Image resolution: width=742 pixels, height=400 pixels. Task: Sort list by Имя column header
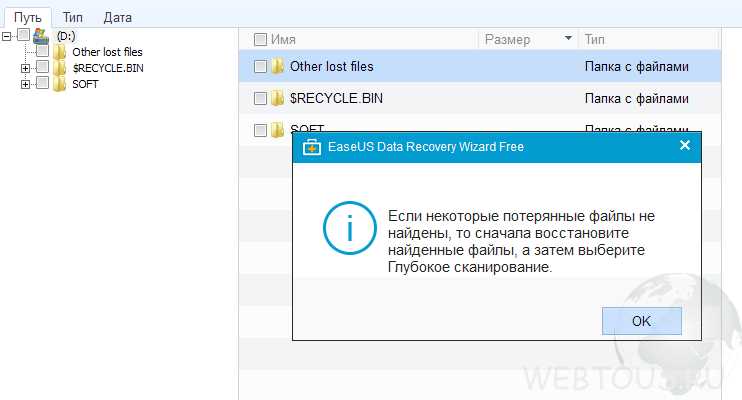pyautogui.click(x=283, y=39)
